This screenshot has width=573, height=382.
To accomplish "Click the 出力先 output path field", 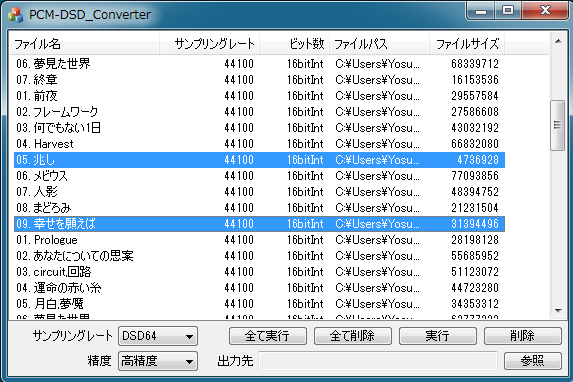I will tap(378, 361).
